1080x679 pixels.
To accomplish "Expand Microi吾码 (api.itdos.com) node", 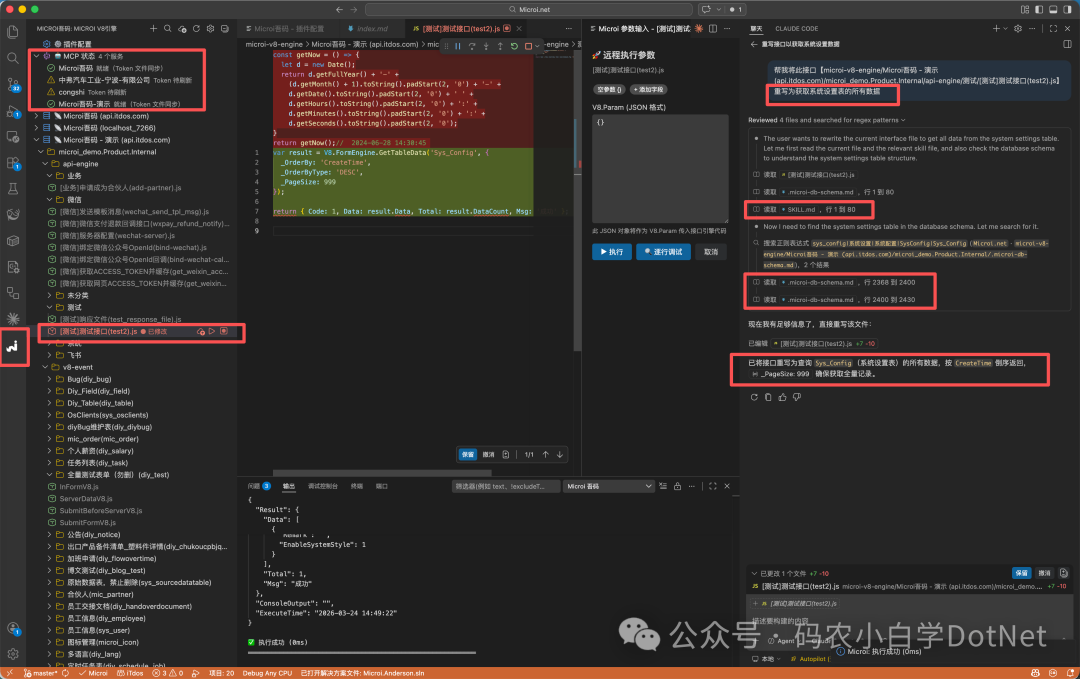I will 37,116.
